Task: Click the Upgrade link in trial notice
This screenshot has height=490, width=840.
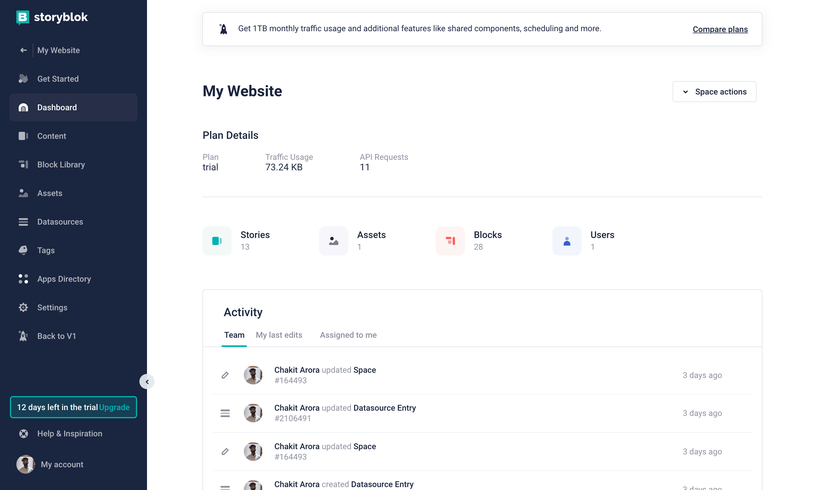Action: click(114, 408)
